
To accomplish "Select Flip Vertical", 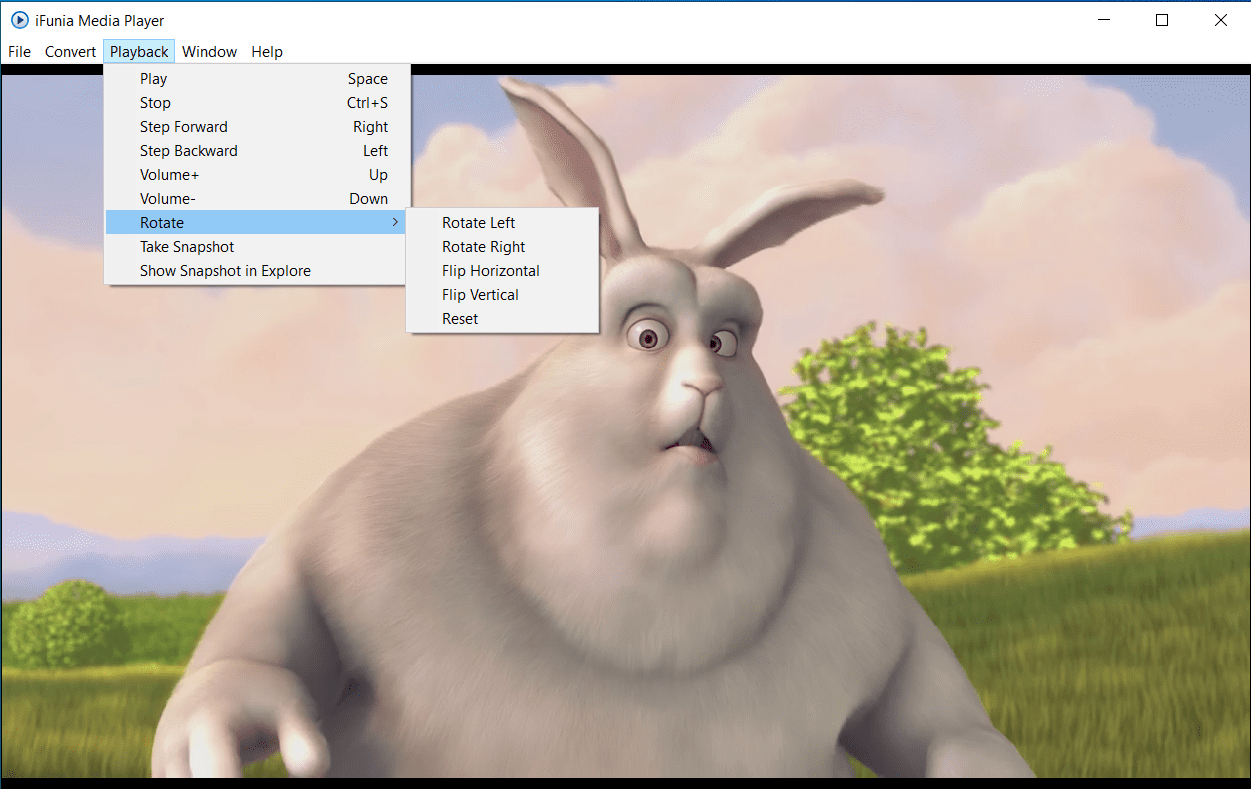I will [502, 295].
